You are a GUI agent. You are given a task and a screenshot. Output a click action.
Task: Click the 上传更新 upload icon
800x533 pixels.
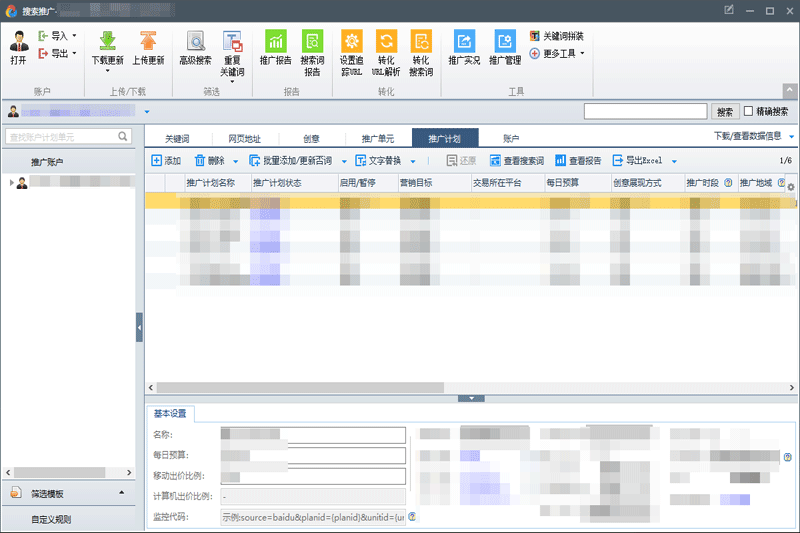(149, 41)
